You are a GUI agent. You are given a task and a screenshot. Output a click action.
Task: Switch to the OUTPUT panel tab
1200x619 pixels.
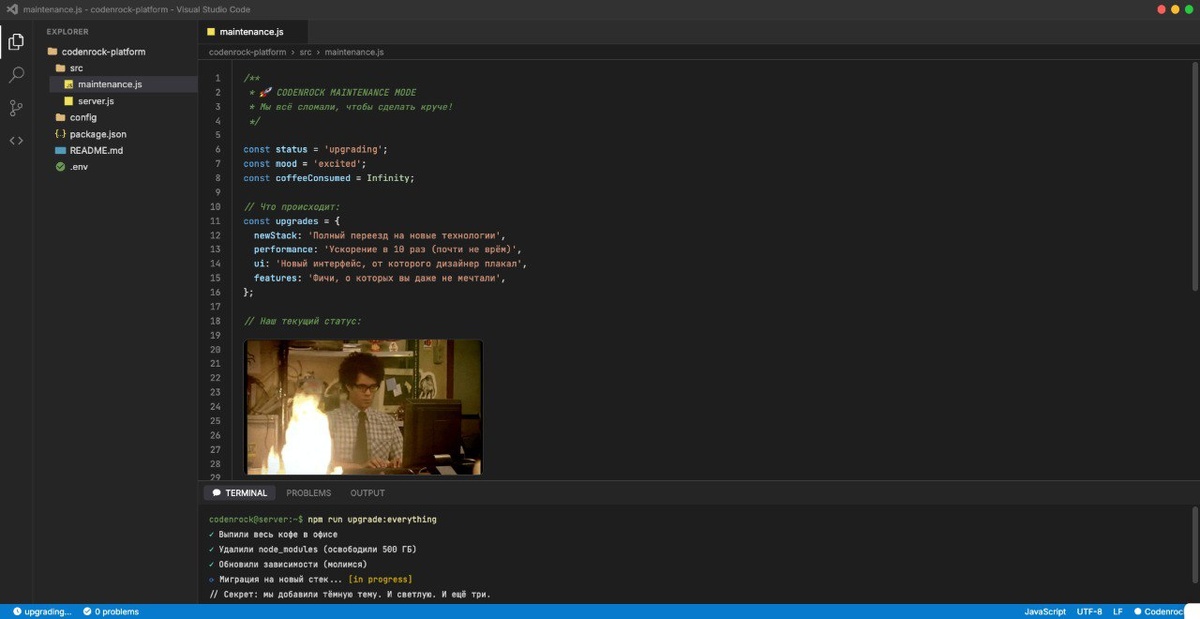[x=367, y=493]
